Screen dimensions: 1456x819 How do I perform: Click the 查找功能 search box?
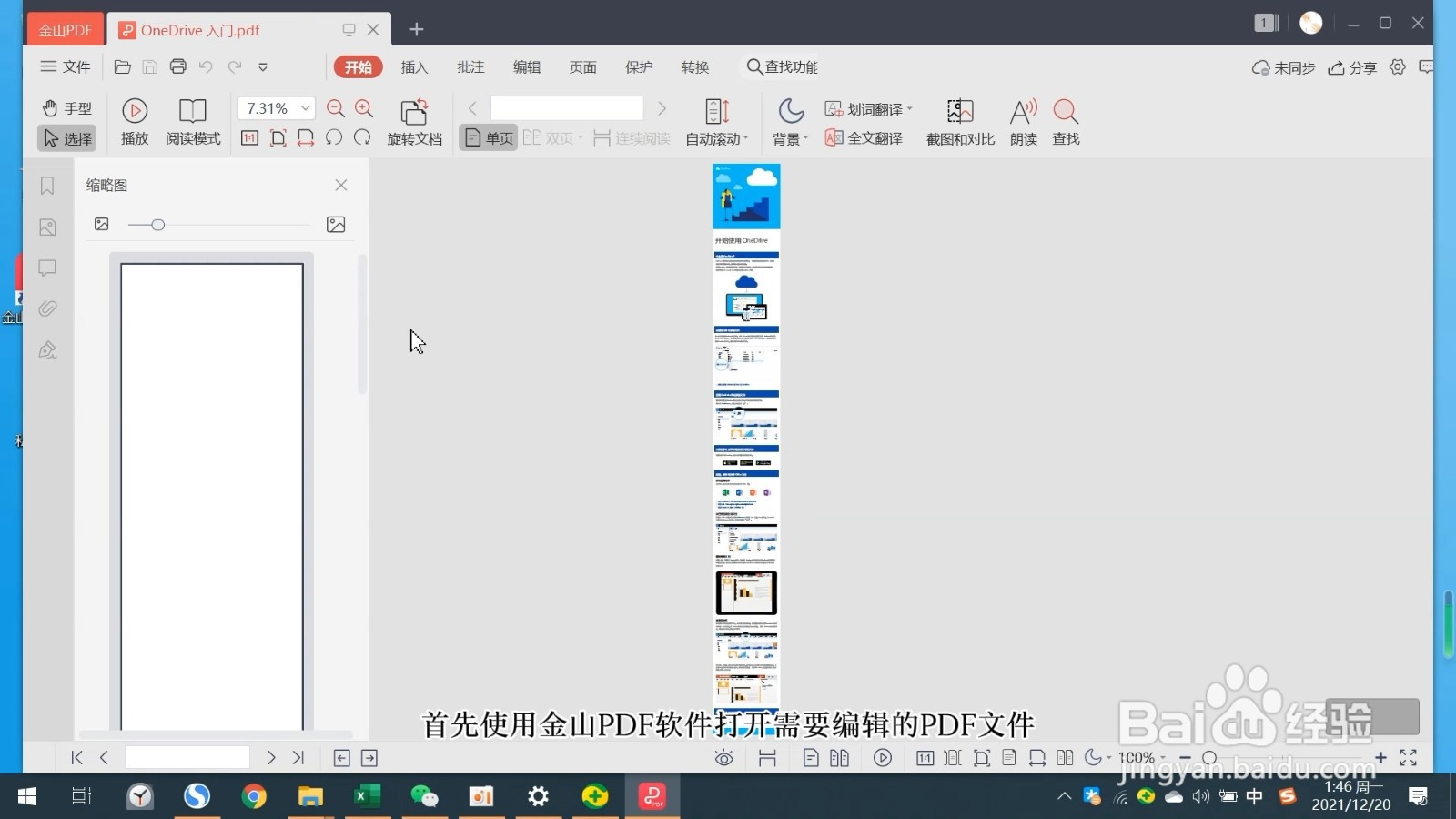(782, 66)
